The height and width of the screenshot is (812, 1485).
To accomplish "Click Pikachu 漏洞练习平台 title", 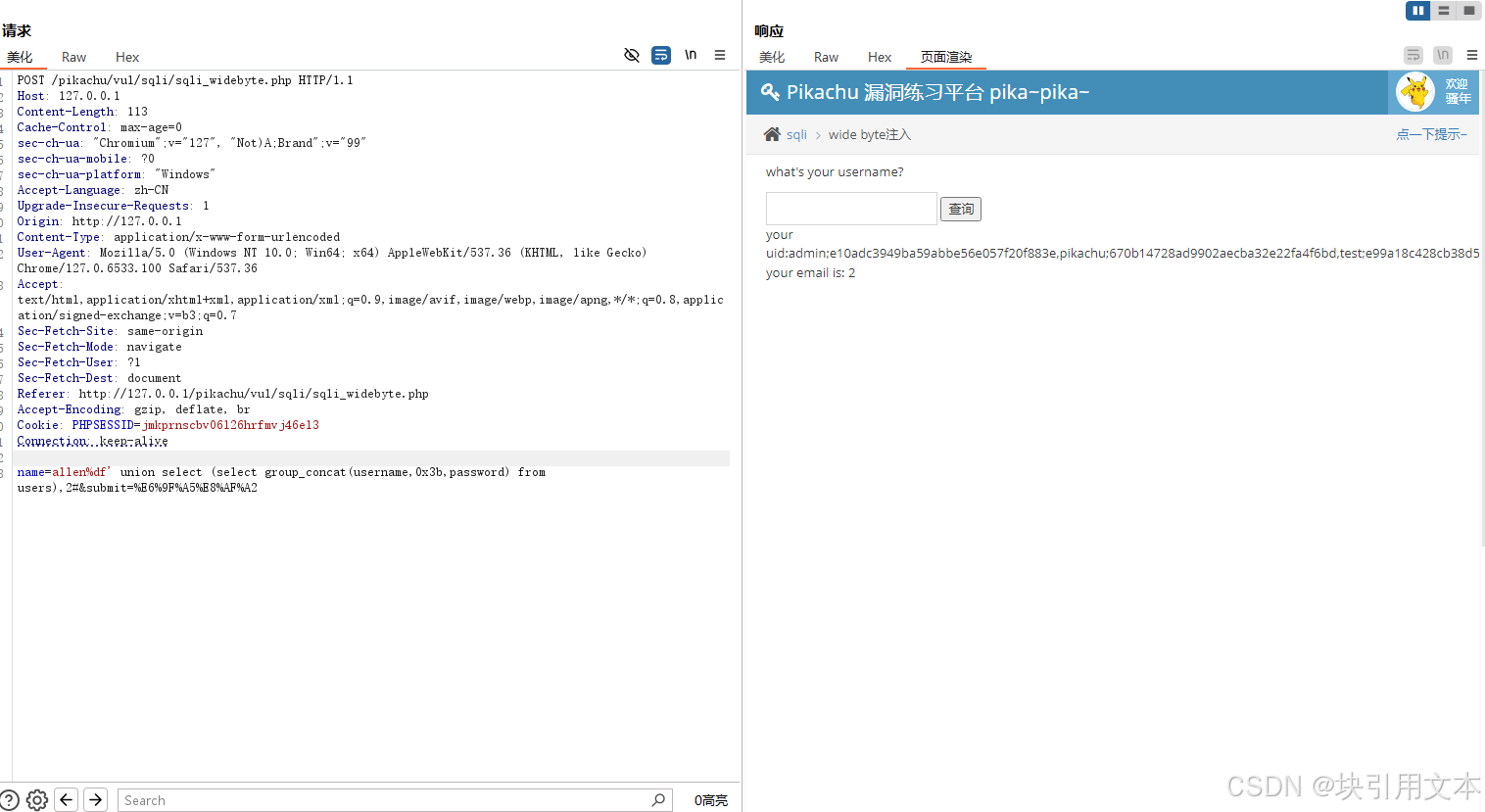I will click(x=937, y=92).
